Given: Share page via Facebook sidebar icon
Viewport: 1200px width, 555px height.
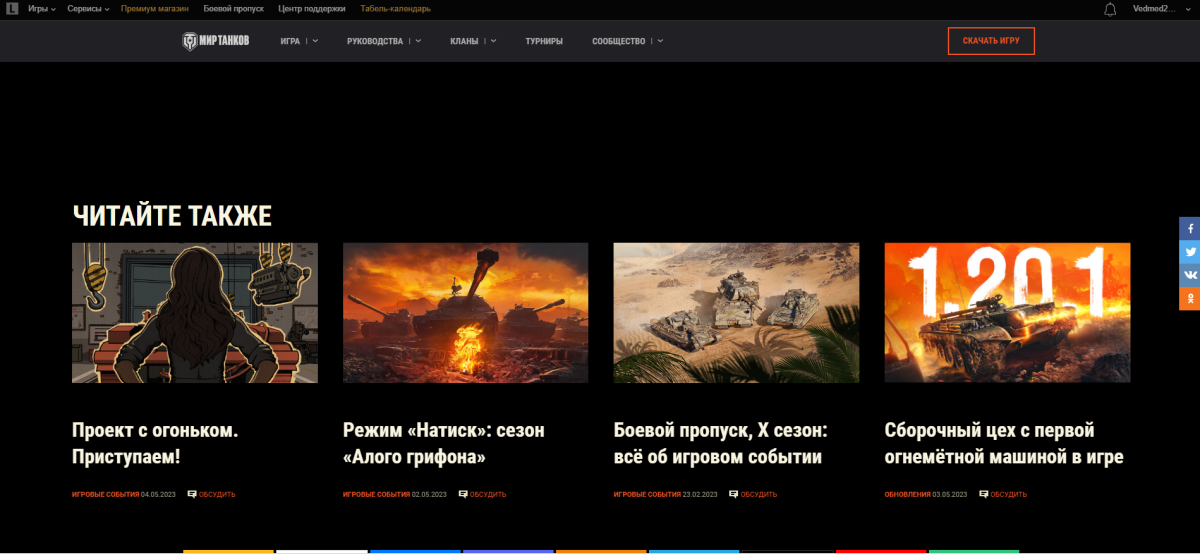Looking at the screenshot, I should point(1190,228).
